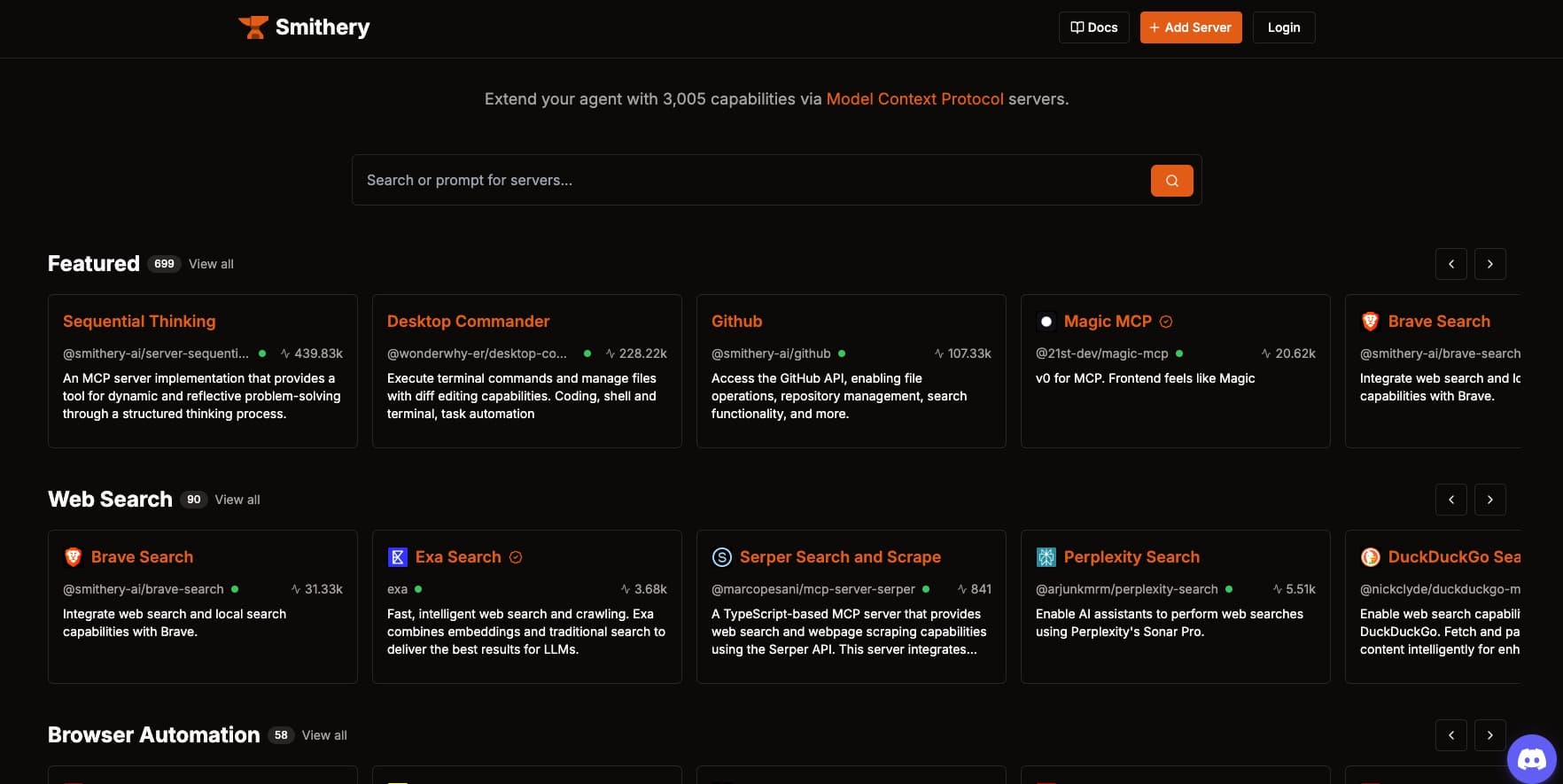Viewport: 1563px width, 784px height.
Task: Click the Browser Automation section heading
Action: pos(154,735)
